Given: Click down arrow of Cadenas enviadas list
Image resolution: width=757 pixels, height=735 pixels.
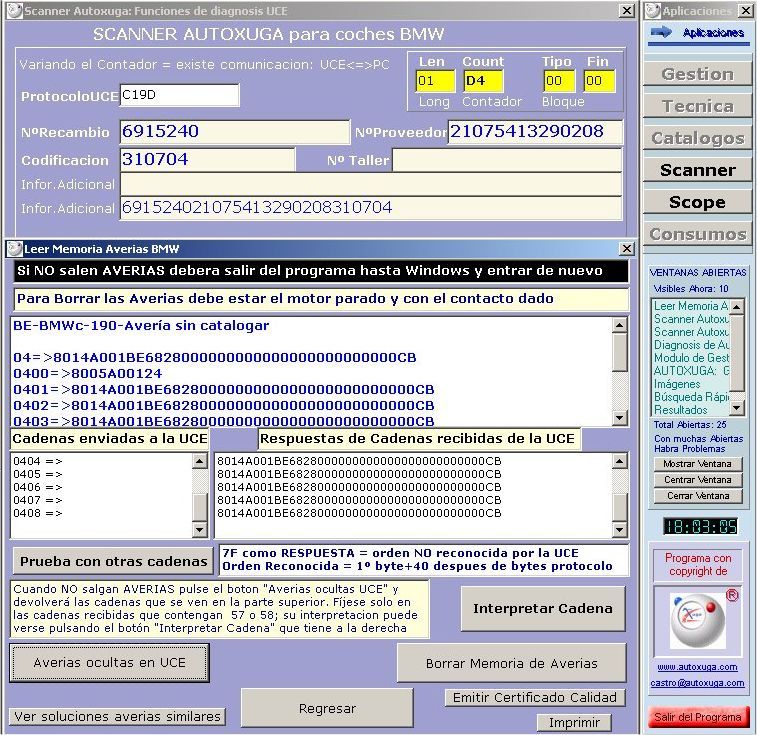Looking at the screenshot, I should (199, 530).
